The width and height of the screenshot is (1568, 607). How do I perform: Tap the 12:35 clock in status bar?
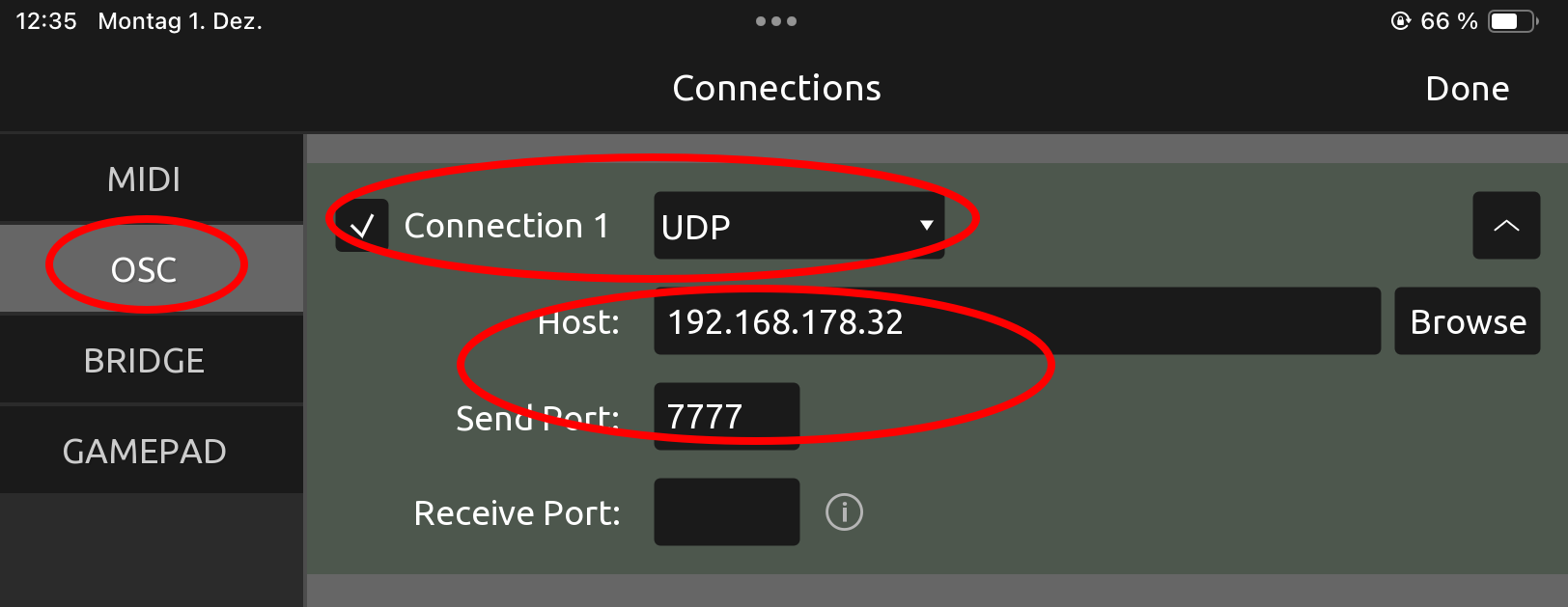(46, 21)
